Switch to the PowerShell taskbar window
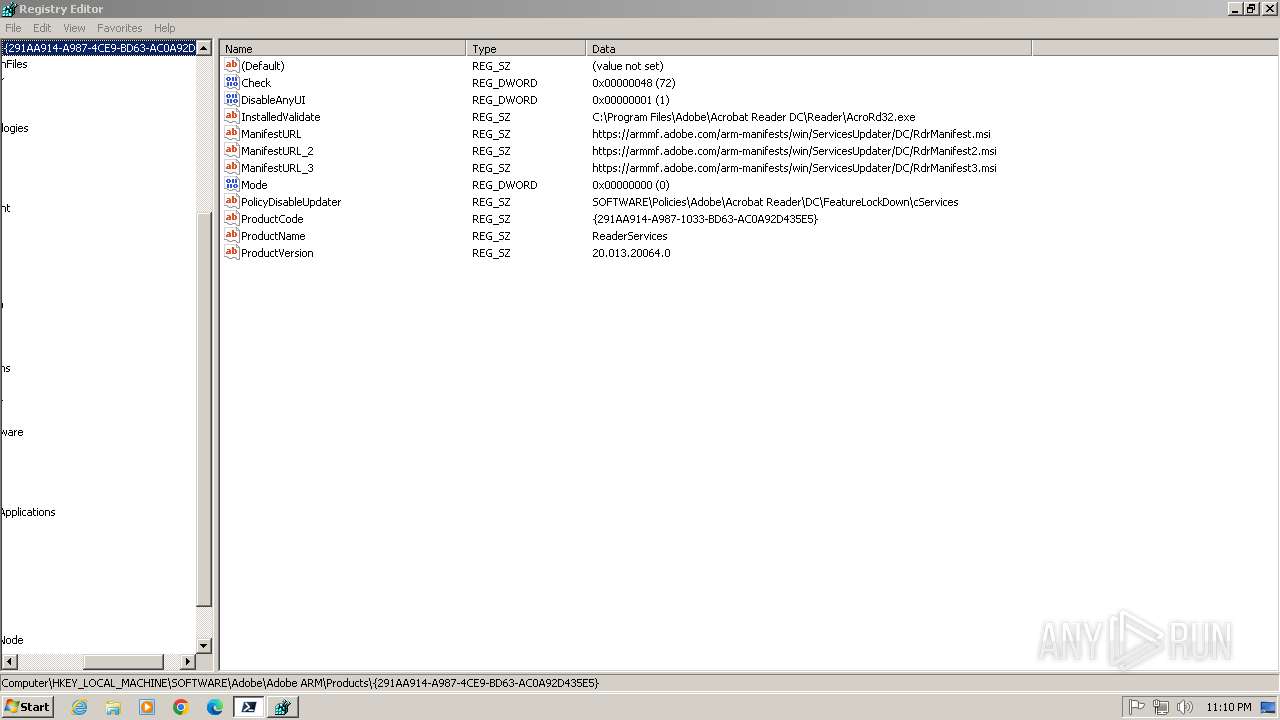1280x720 pixels. point(249,707)
